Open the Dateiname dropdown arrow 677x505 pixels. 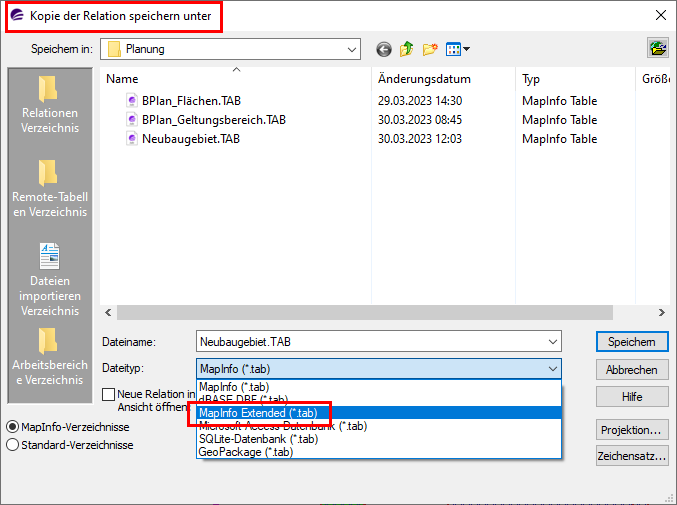pos(553,342)
